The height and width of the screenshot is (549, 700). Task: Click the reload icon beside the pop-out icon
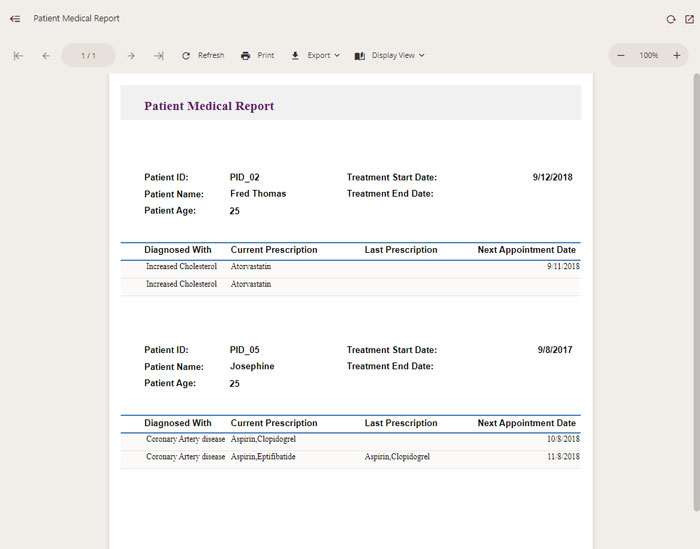(x=671, y=19)
